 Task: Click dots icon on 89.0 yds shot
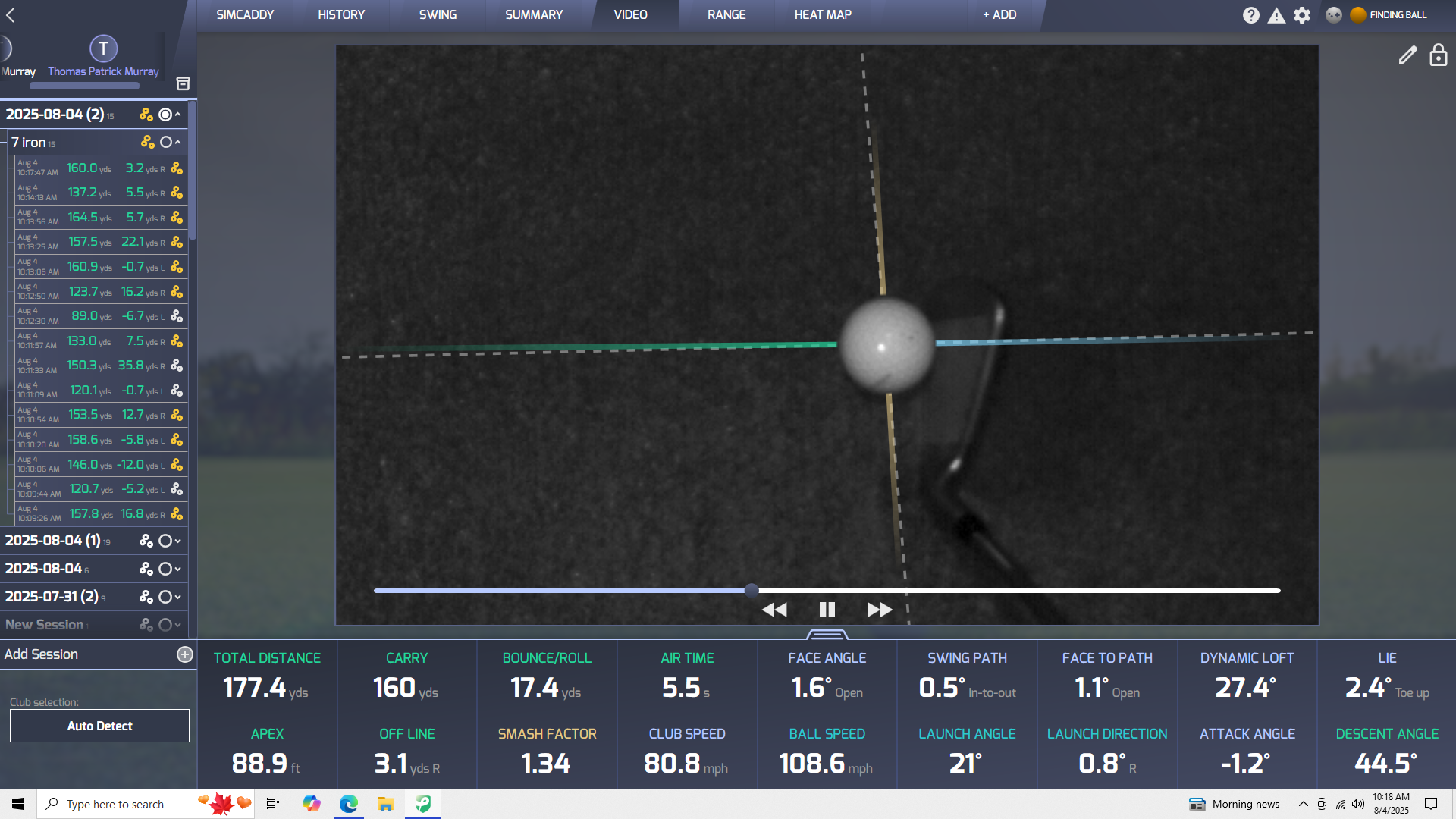177,316
